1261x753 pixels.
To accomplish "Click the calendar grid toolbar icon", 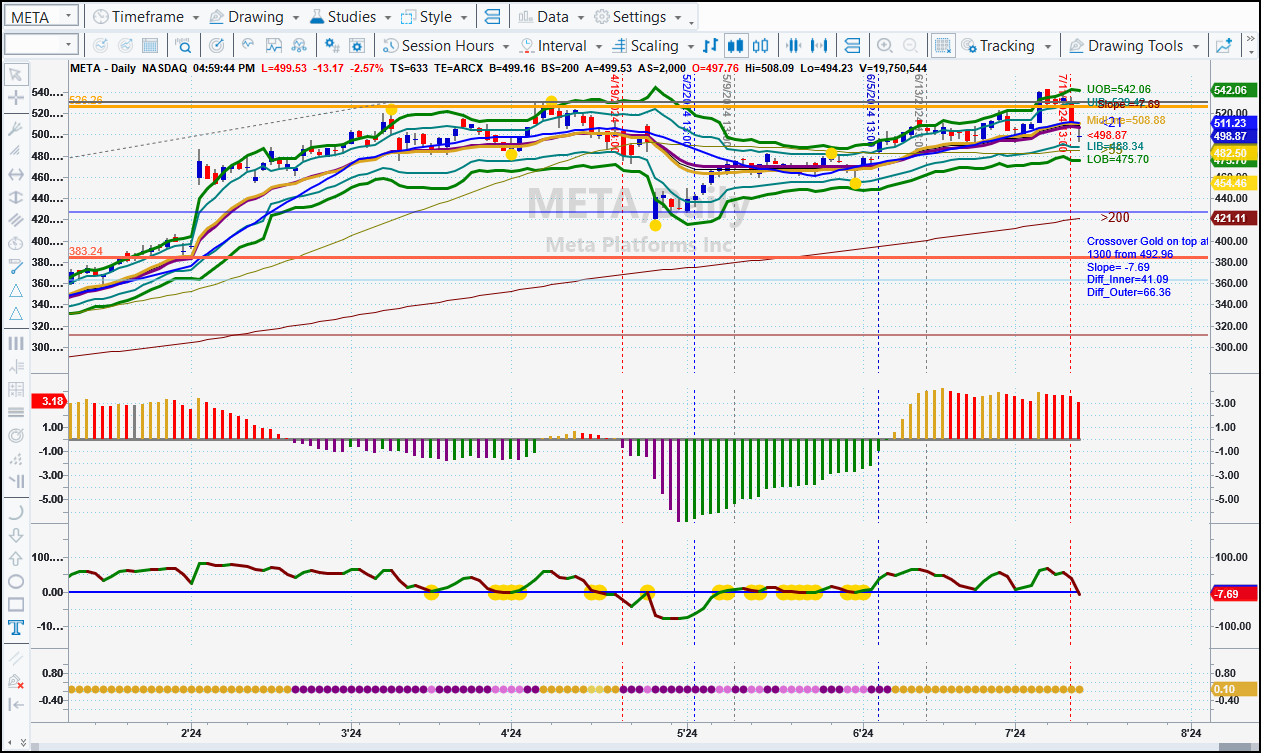I will click(149, 45).
